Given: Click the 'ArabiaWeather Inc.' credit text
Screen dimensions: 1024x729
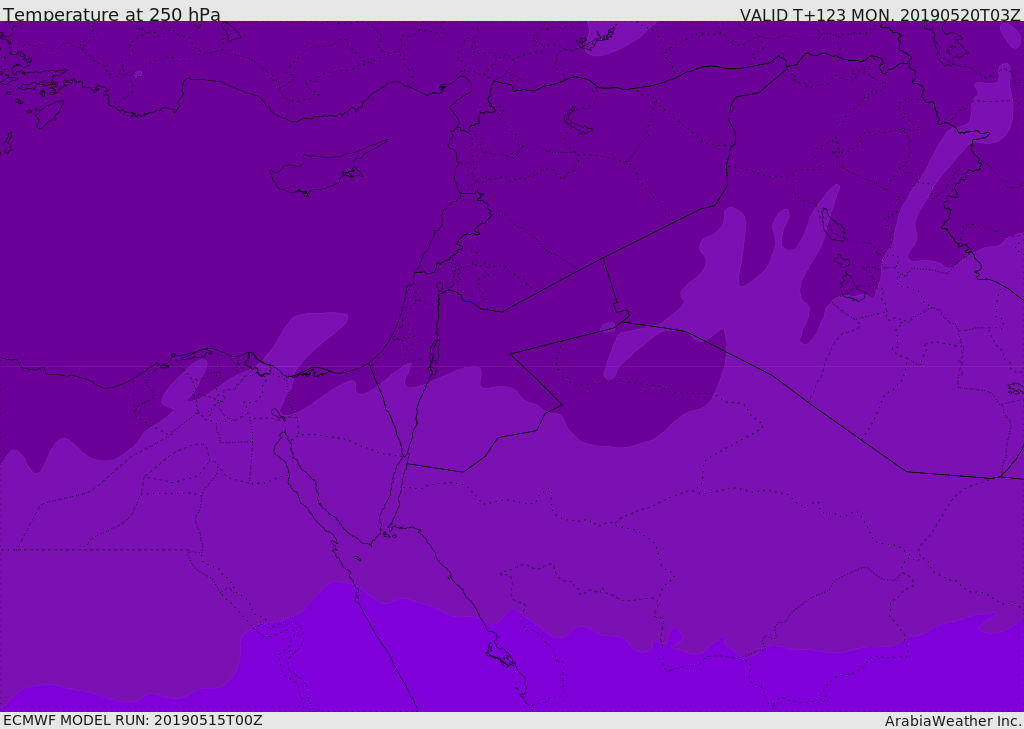Looking at the screenshot, I should pos(952,721).
